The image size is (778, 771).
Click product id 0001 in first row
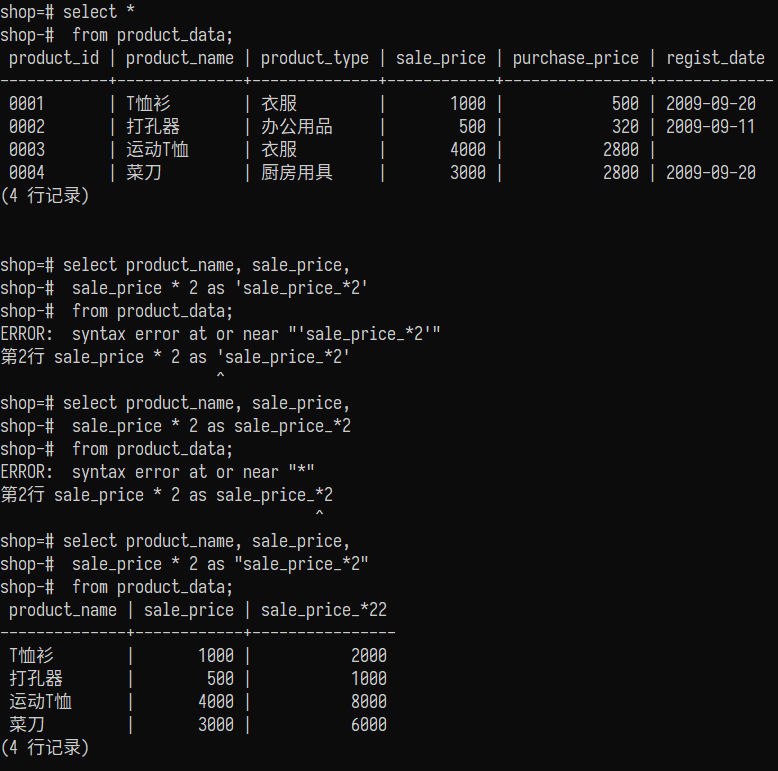tap(27, 104)
